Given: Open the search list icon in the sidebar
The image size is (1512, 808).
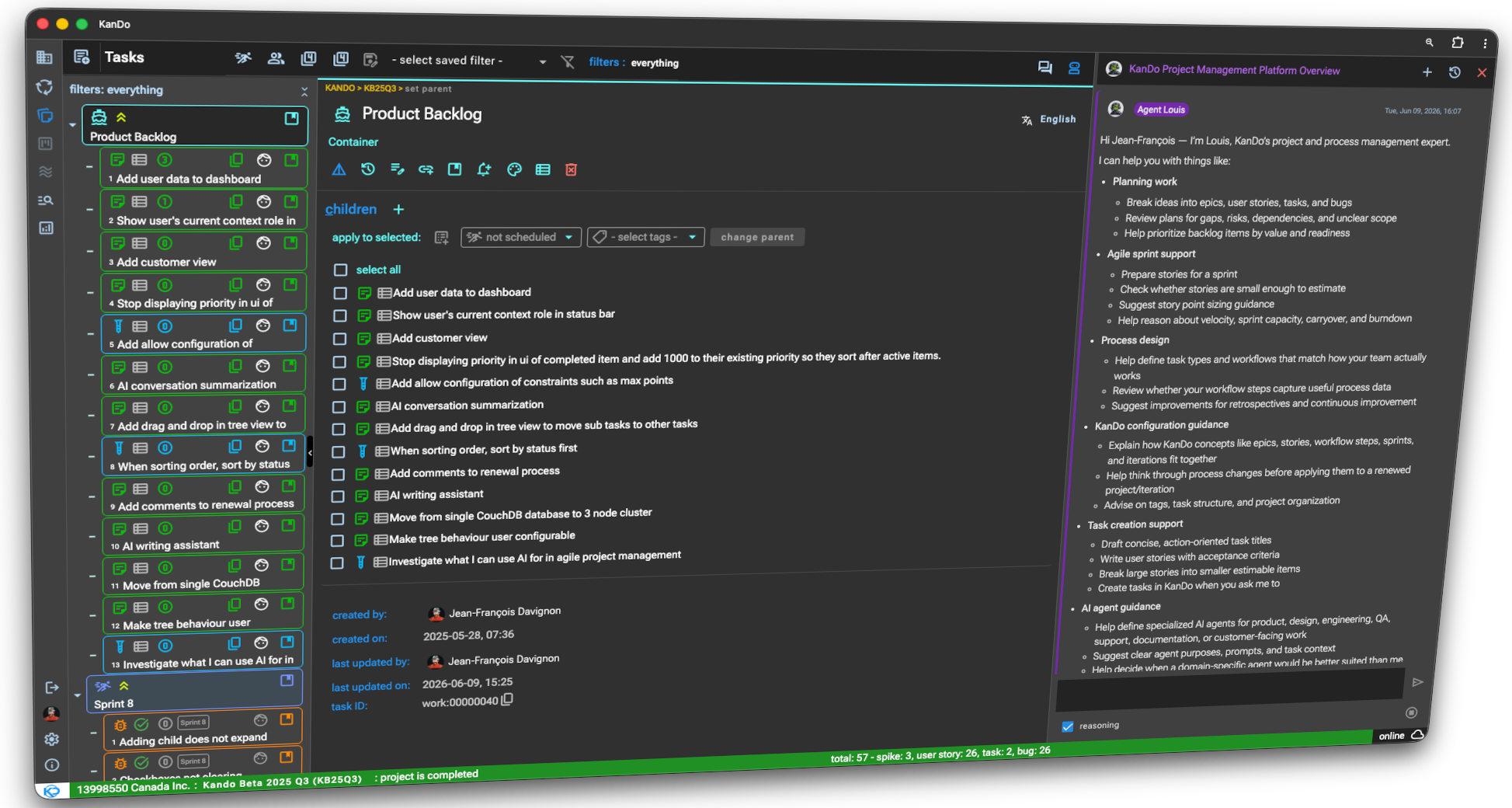Looking at the screenshot, I should (x=46, y=200).
